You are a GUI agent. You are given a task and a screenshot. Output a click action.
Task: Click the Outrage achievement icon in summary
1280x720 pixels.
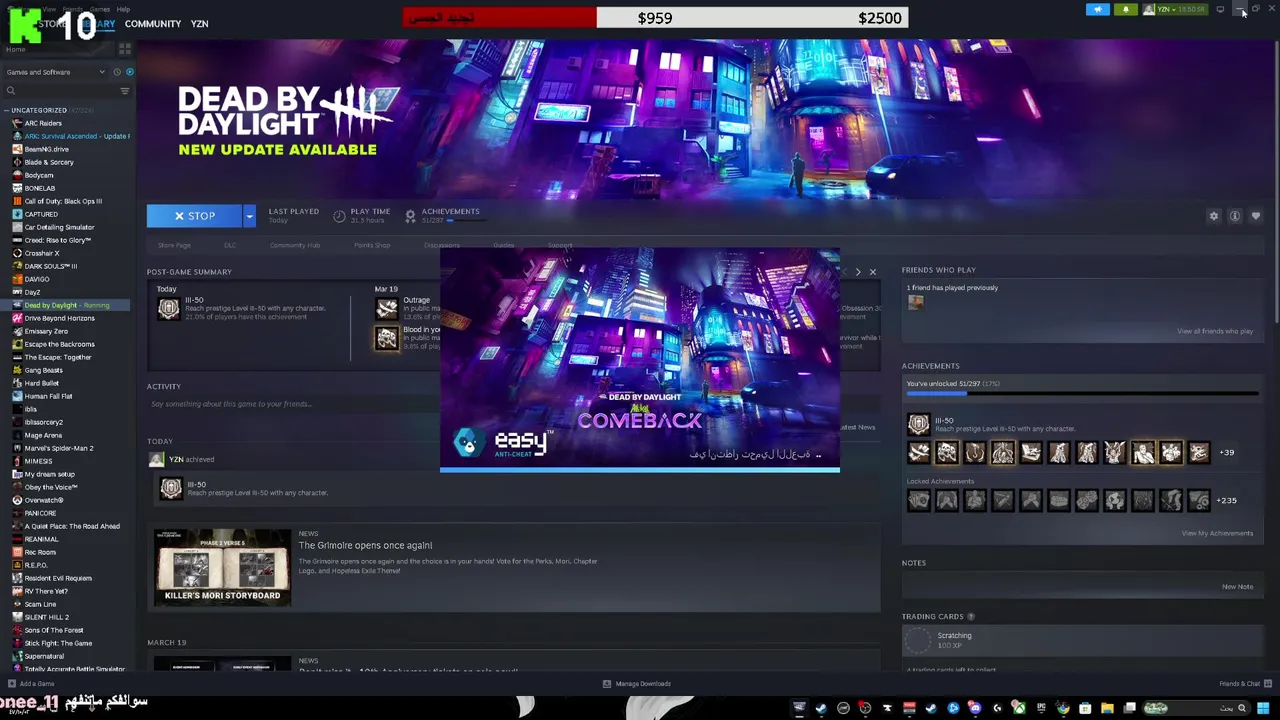pyautogui.click(x=386, y=308)
